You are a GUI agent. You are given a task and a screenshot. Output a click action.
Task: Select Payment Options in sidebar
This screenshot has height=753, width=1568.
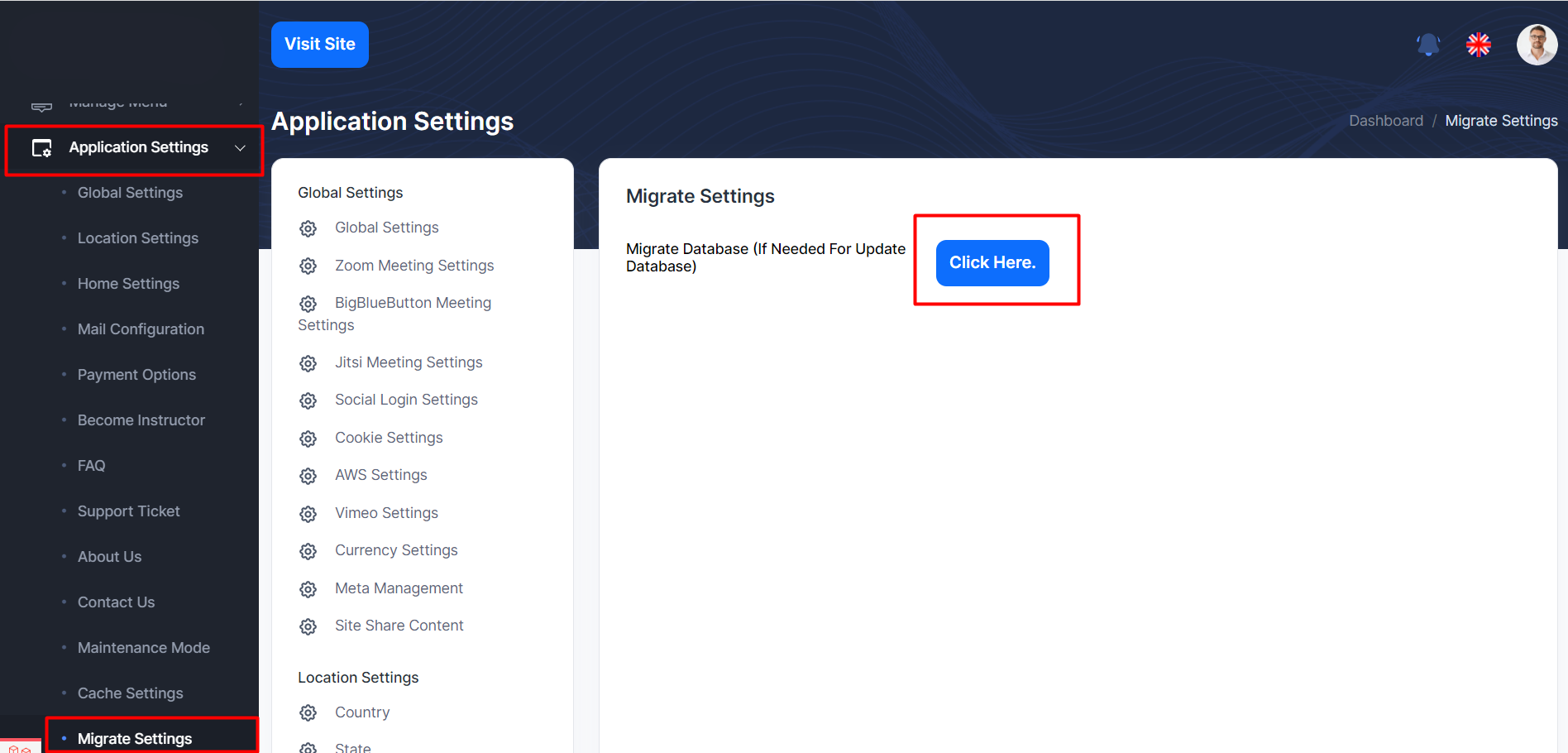136,375
